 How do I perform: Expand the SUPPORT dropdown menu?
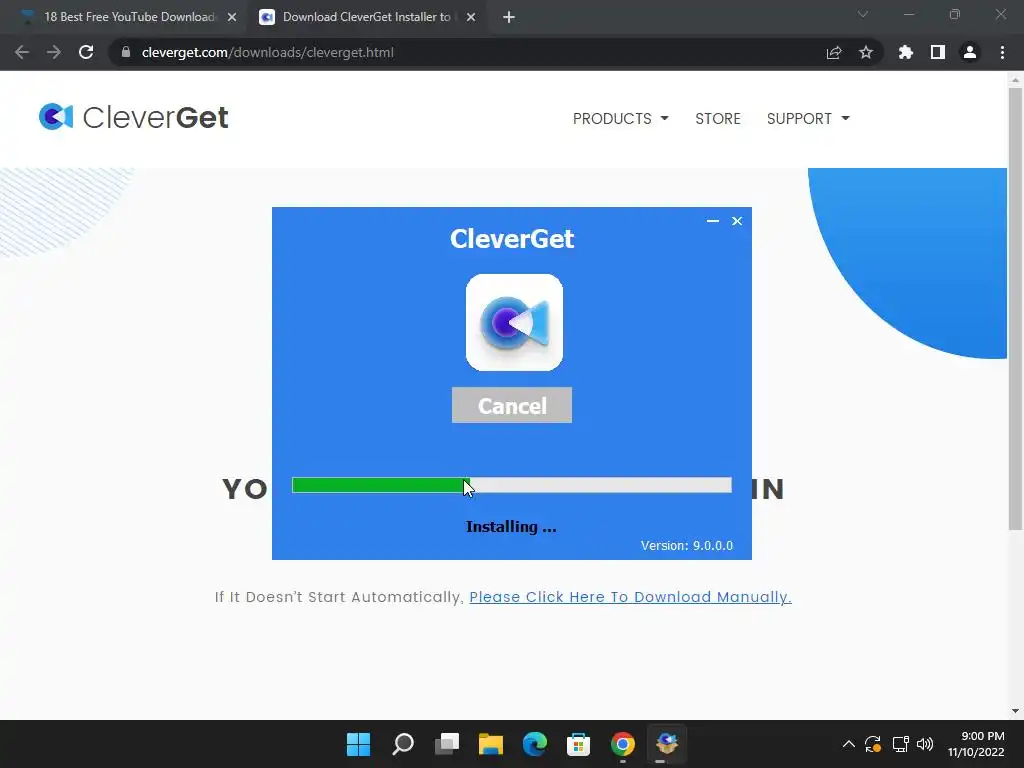coord(808,119)
